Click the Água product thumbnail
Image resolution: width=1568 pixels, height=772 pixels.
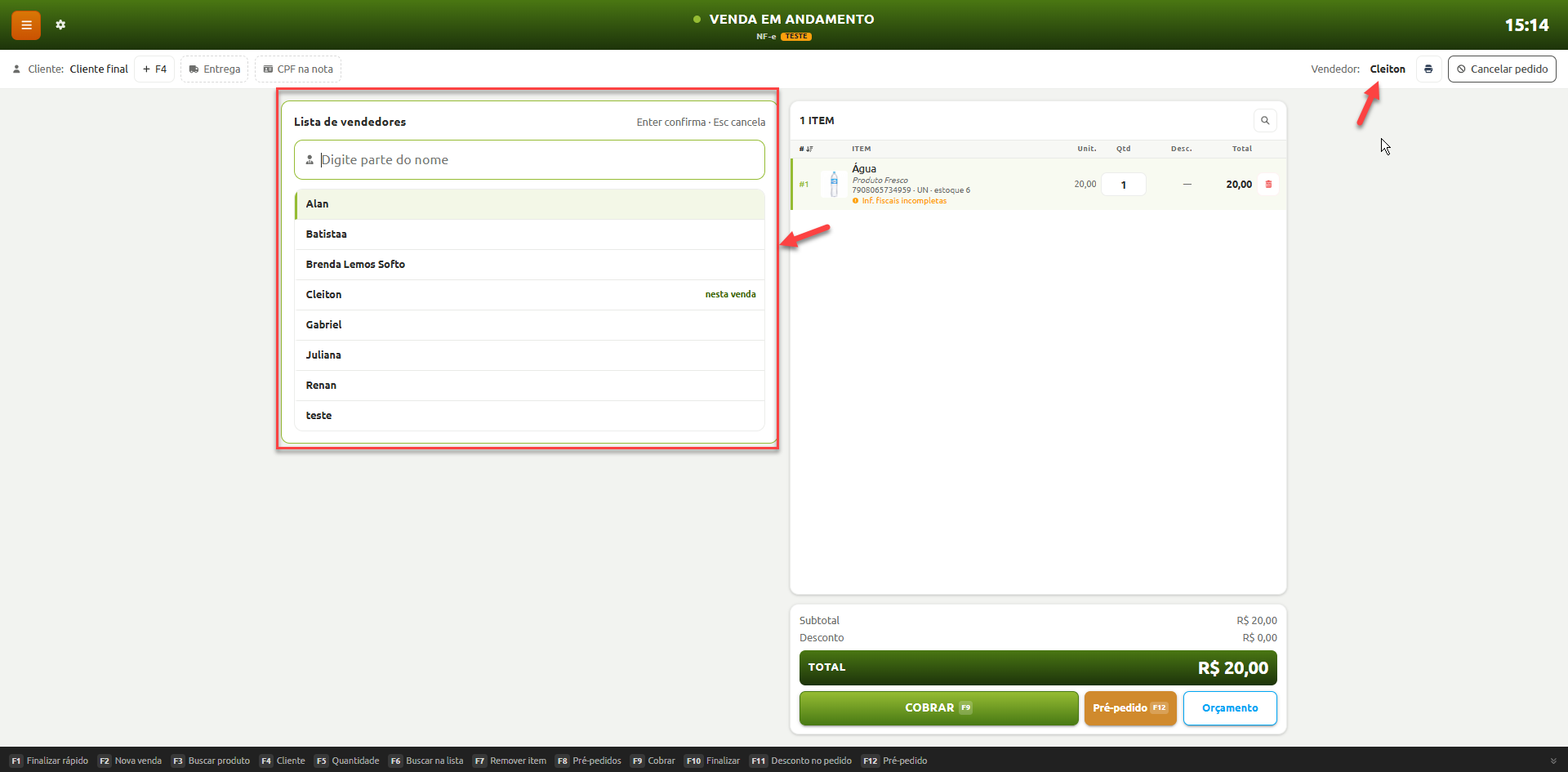[834, 185]
